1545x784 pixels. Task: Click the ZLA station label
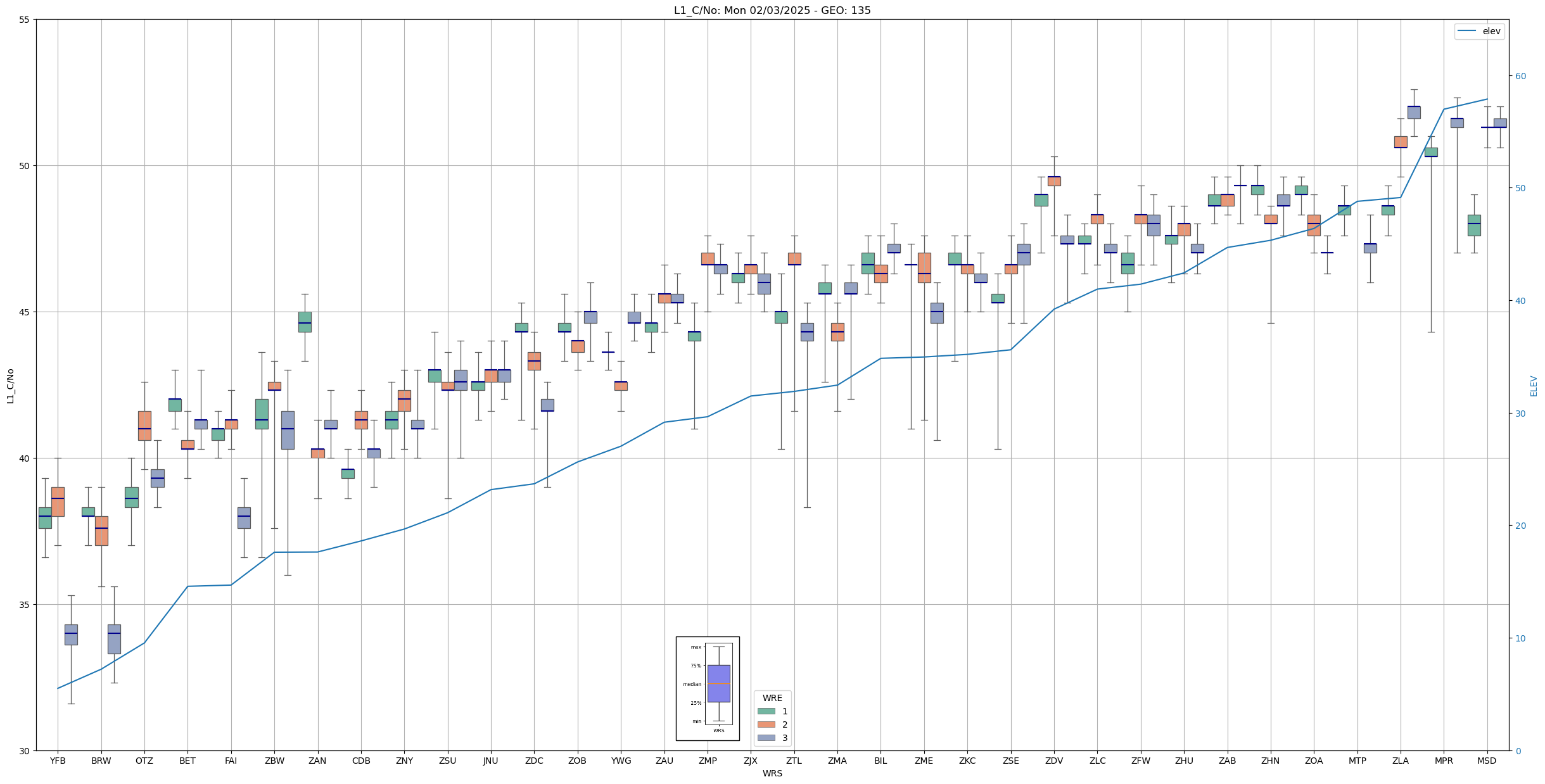[x=1401, y=761]
